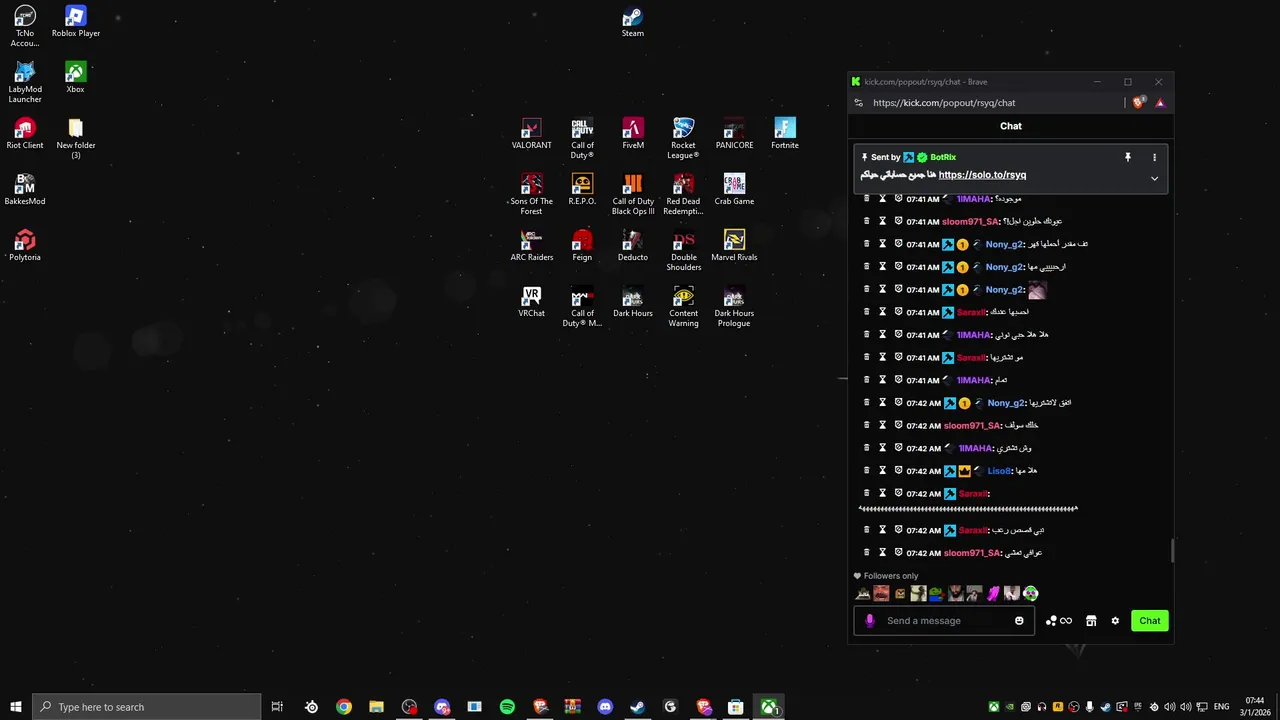Open Google Chrome from the taskbar

click(344, 707)
